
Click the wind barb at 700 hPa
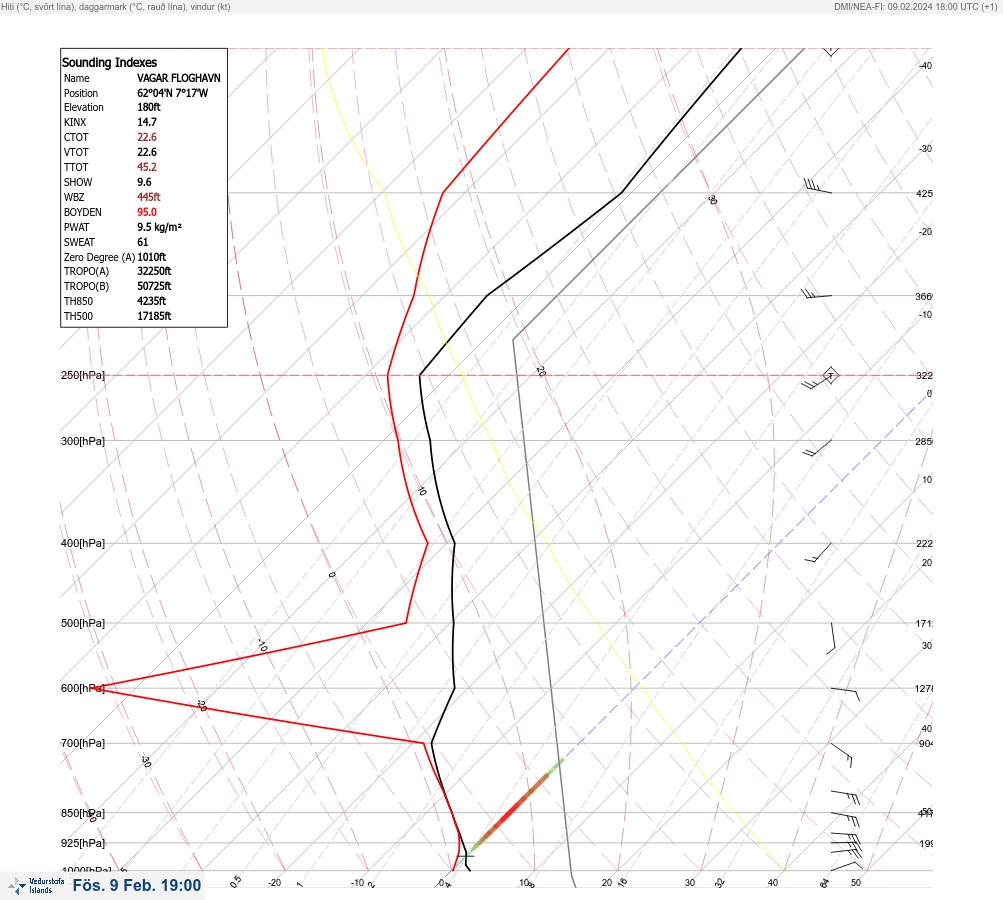click(x=841, y=755)
